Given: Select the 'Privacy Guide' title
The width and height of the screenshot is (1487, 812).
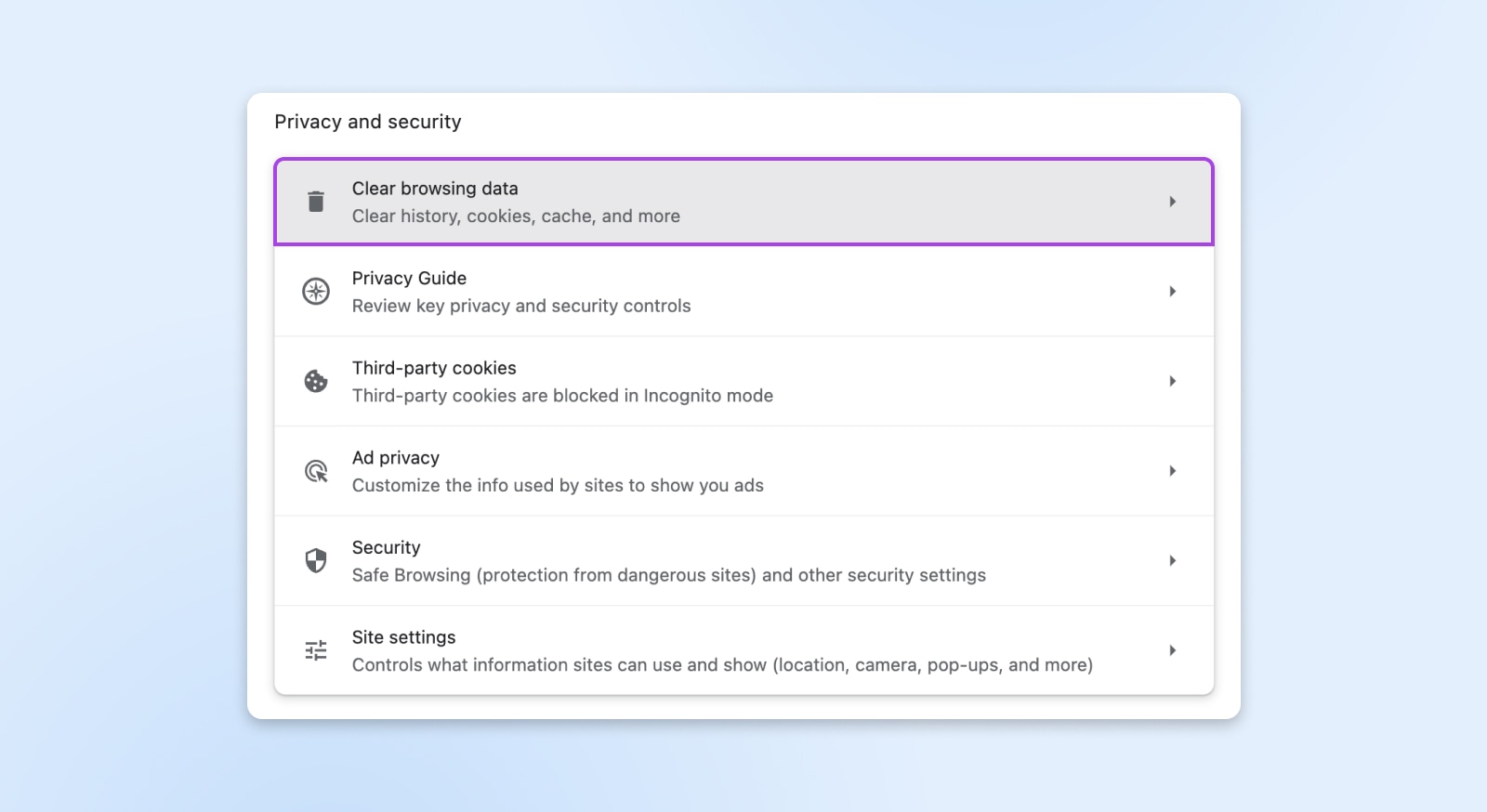Looking at the screenshot, I should pyautogui.click(x=409, y=279).
